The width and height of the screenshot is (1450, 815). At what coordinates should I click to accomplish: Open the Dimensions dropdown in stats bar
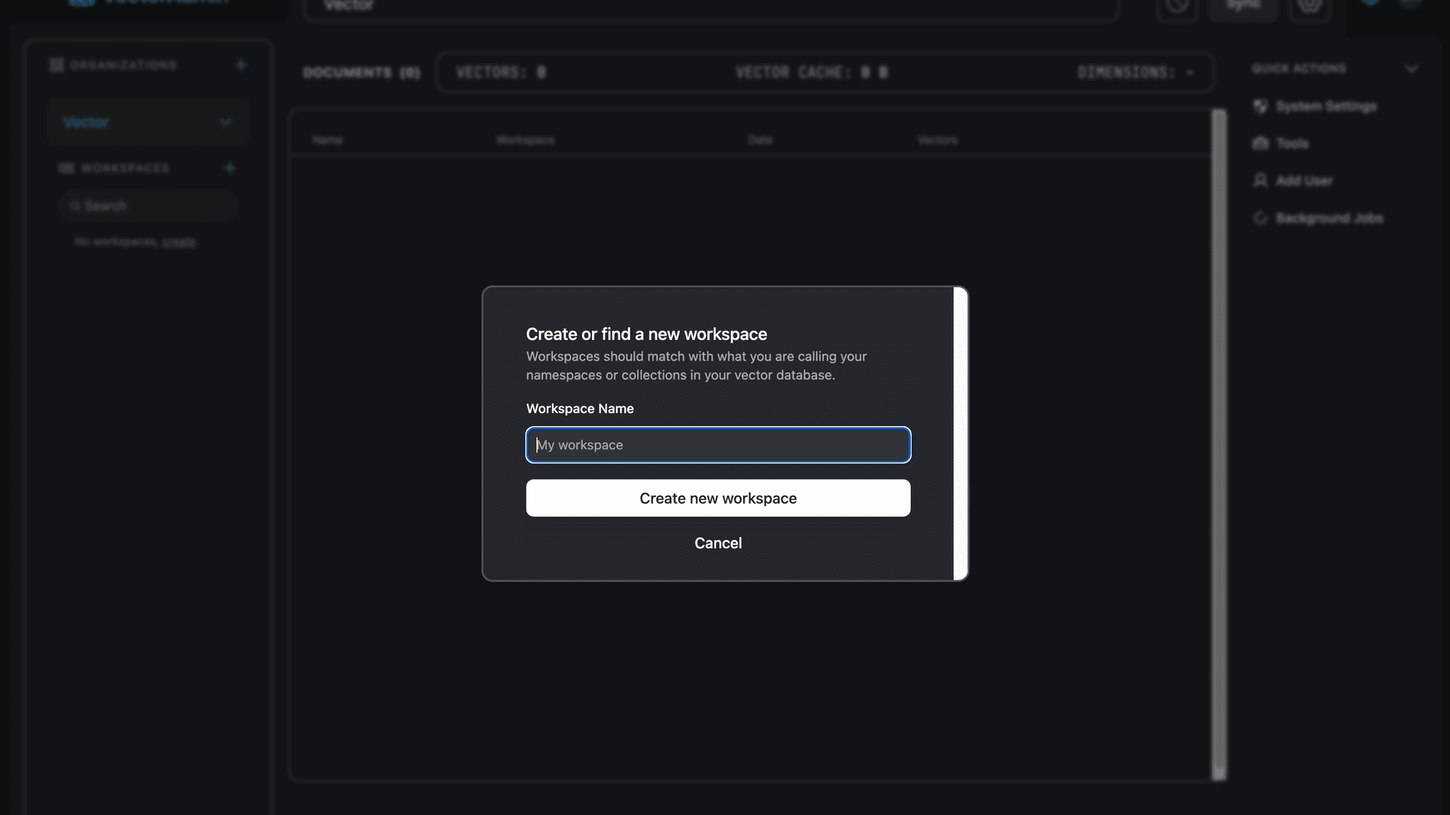pyautogui.click(x=1190, y=73)
